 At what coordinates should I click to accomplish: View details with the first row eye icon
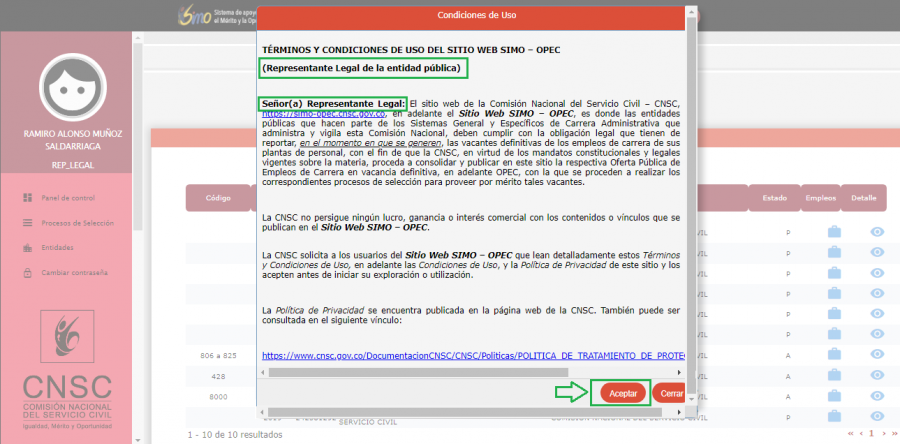[x=877, y=233]
